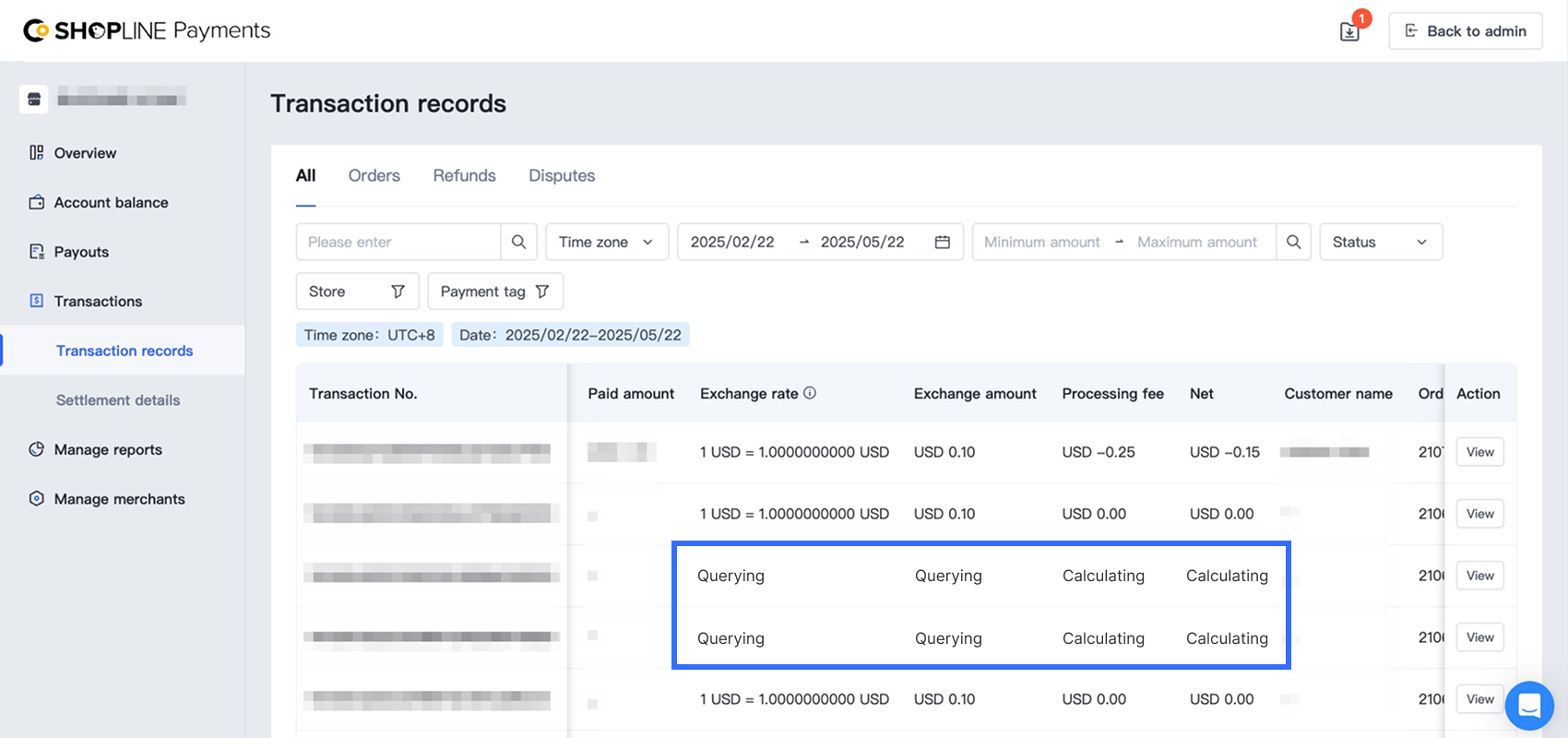The width and height of the screenshot is (1568, 738).
Task: Click Back to admin button
Action: [x=1465, y=31]
